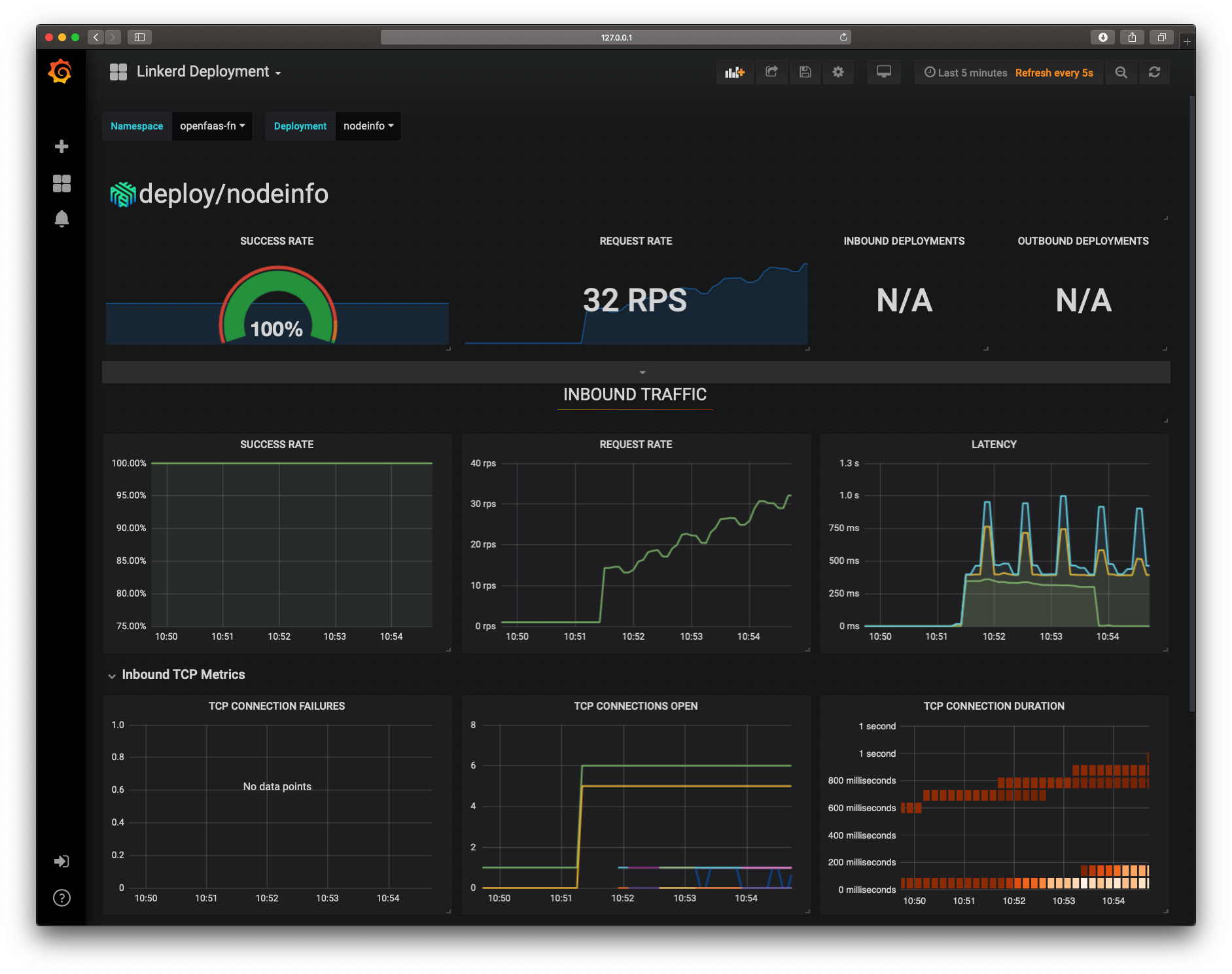Image resolution: width=1232 pixels, height=974 pixels.
Task: Click the 100% gauge value
Action: [x=277, y=329]
